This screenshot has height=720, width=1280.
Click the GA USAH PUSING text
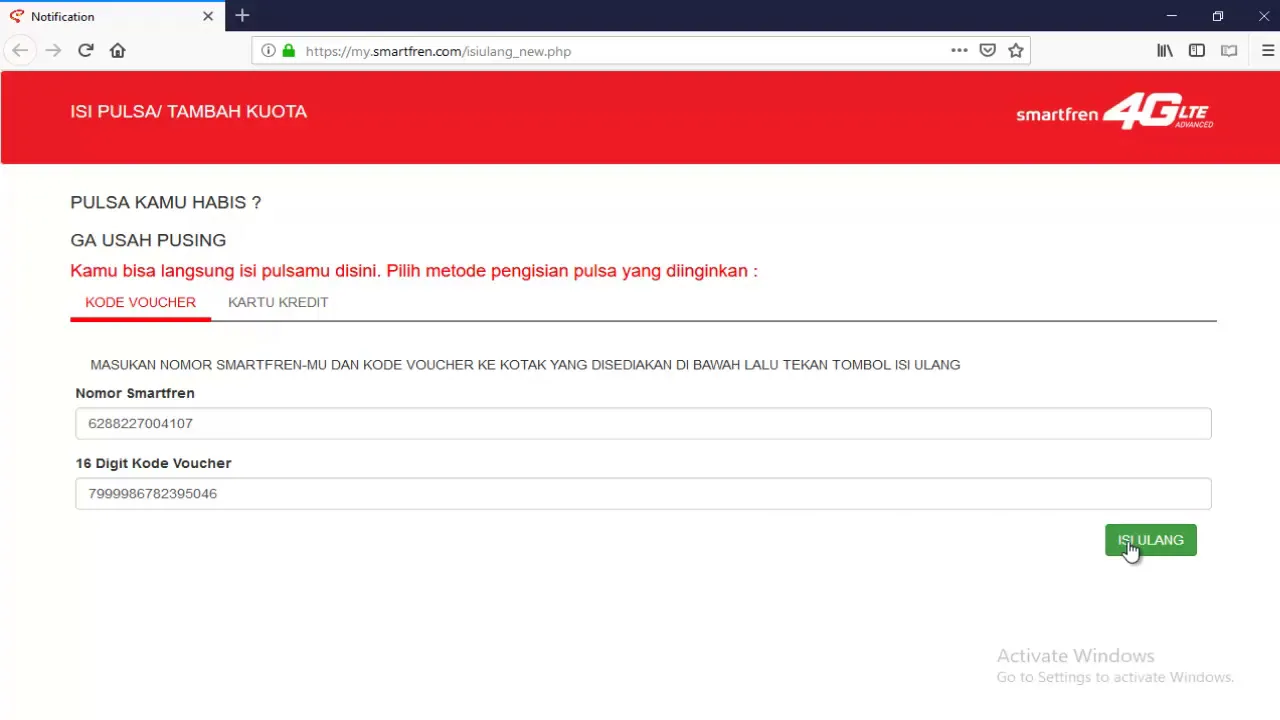click(148, 240)
